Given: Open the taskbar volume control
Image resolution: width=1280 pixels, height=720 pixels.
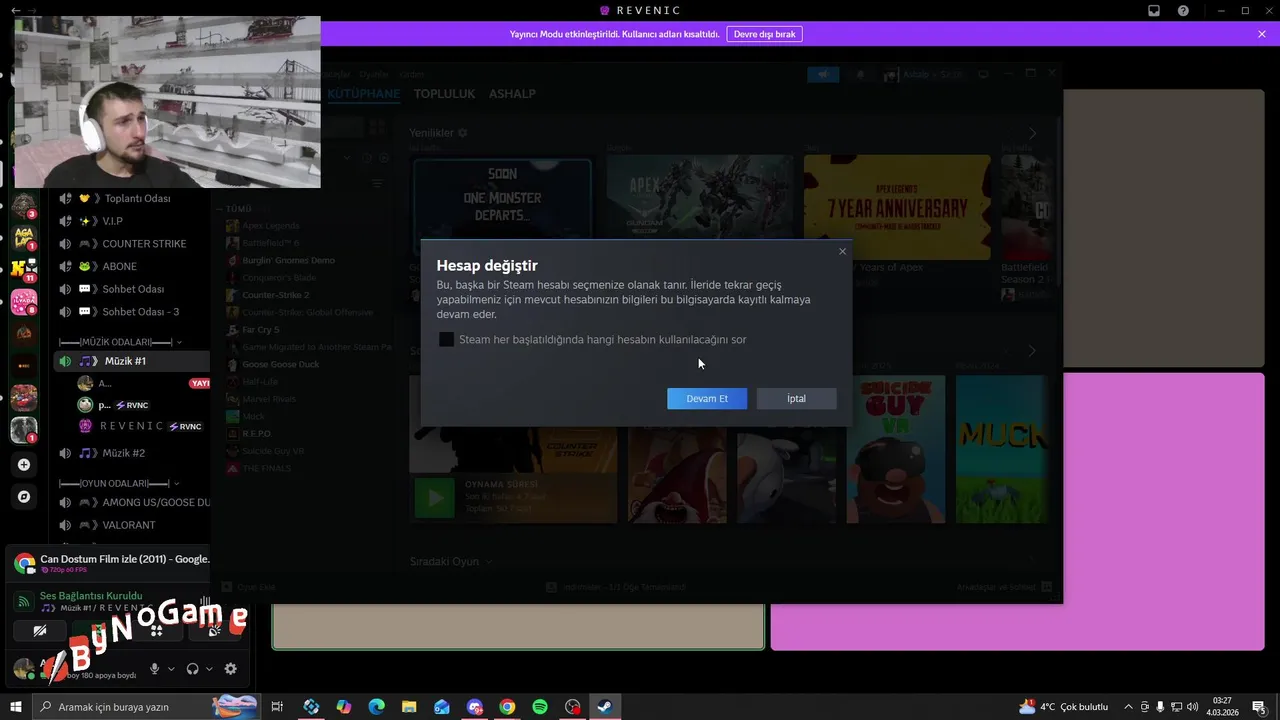Looking at the screenshot, I should [1192, 707].
